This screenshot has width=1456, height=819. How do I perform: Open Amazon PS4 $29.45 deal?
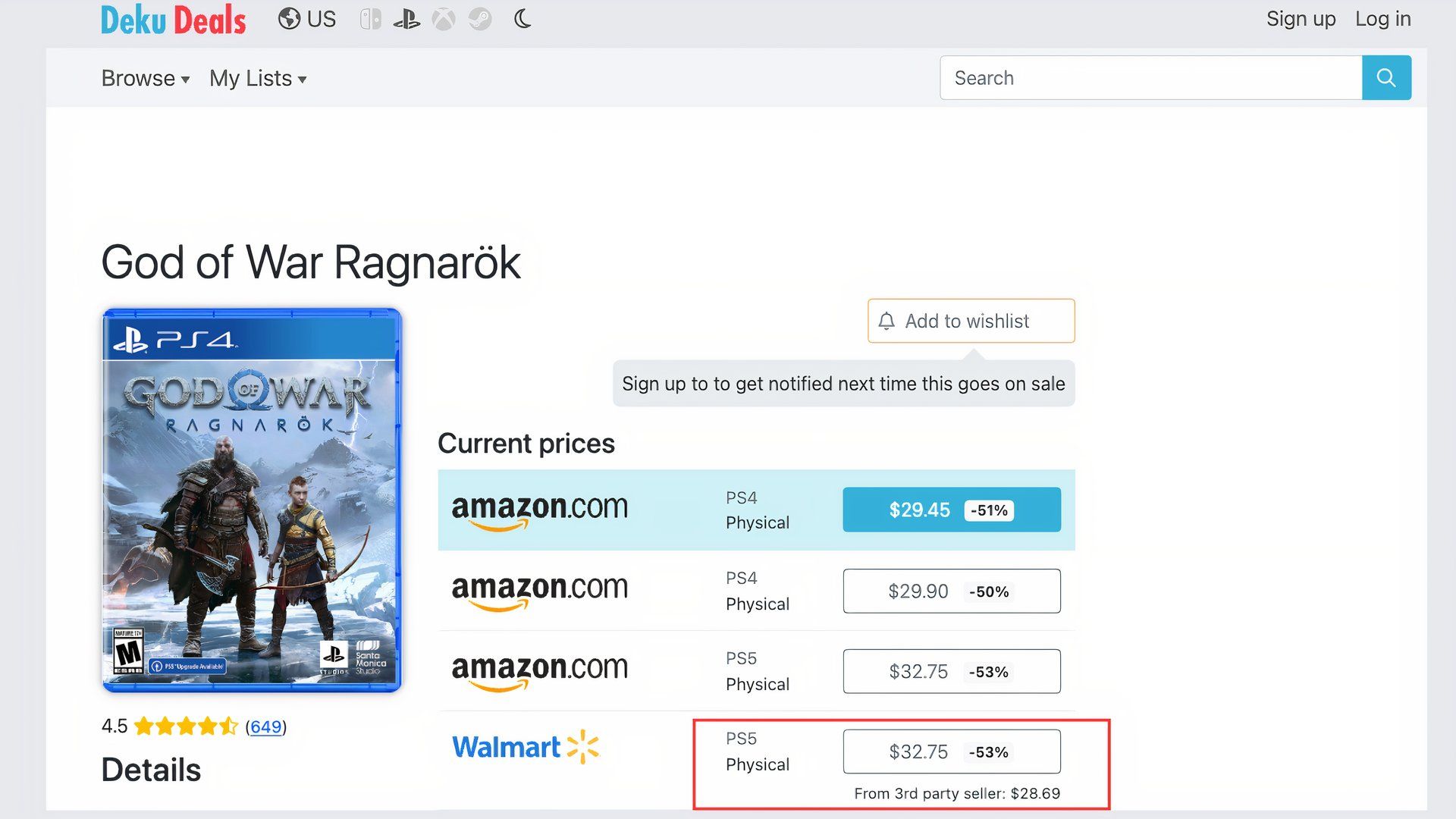(952, 510)
